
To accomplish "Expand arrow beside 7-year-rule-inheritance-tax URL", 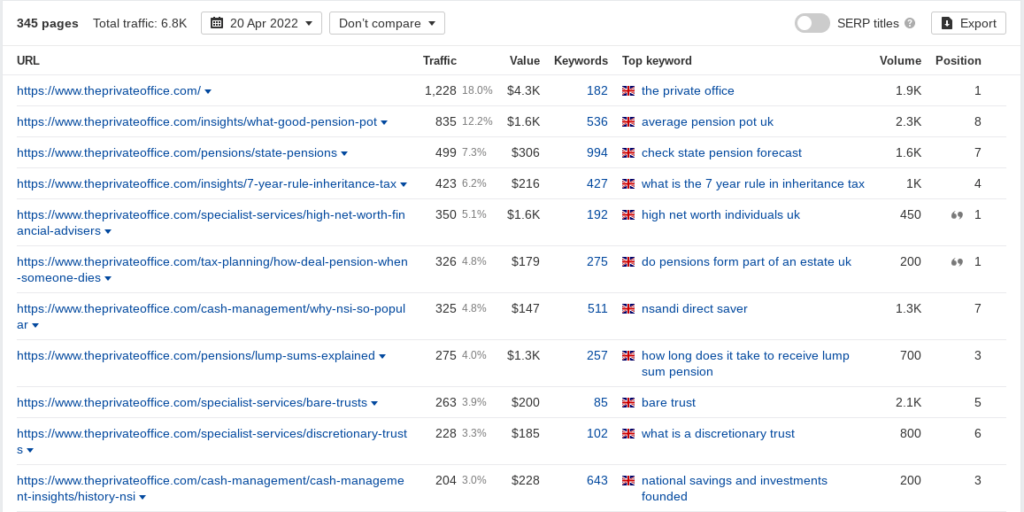I will 404,185.
